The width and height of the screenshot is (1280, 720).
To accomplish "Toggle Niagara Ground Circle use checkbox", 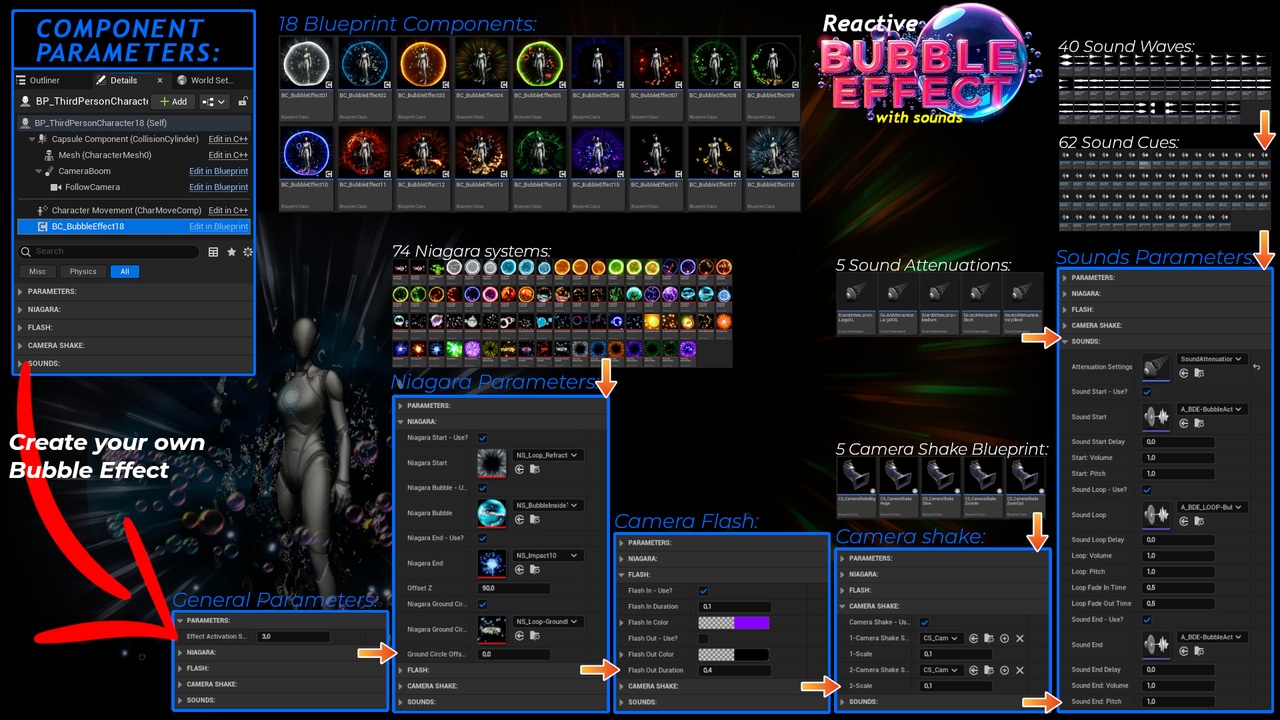I will 483,604.
